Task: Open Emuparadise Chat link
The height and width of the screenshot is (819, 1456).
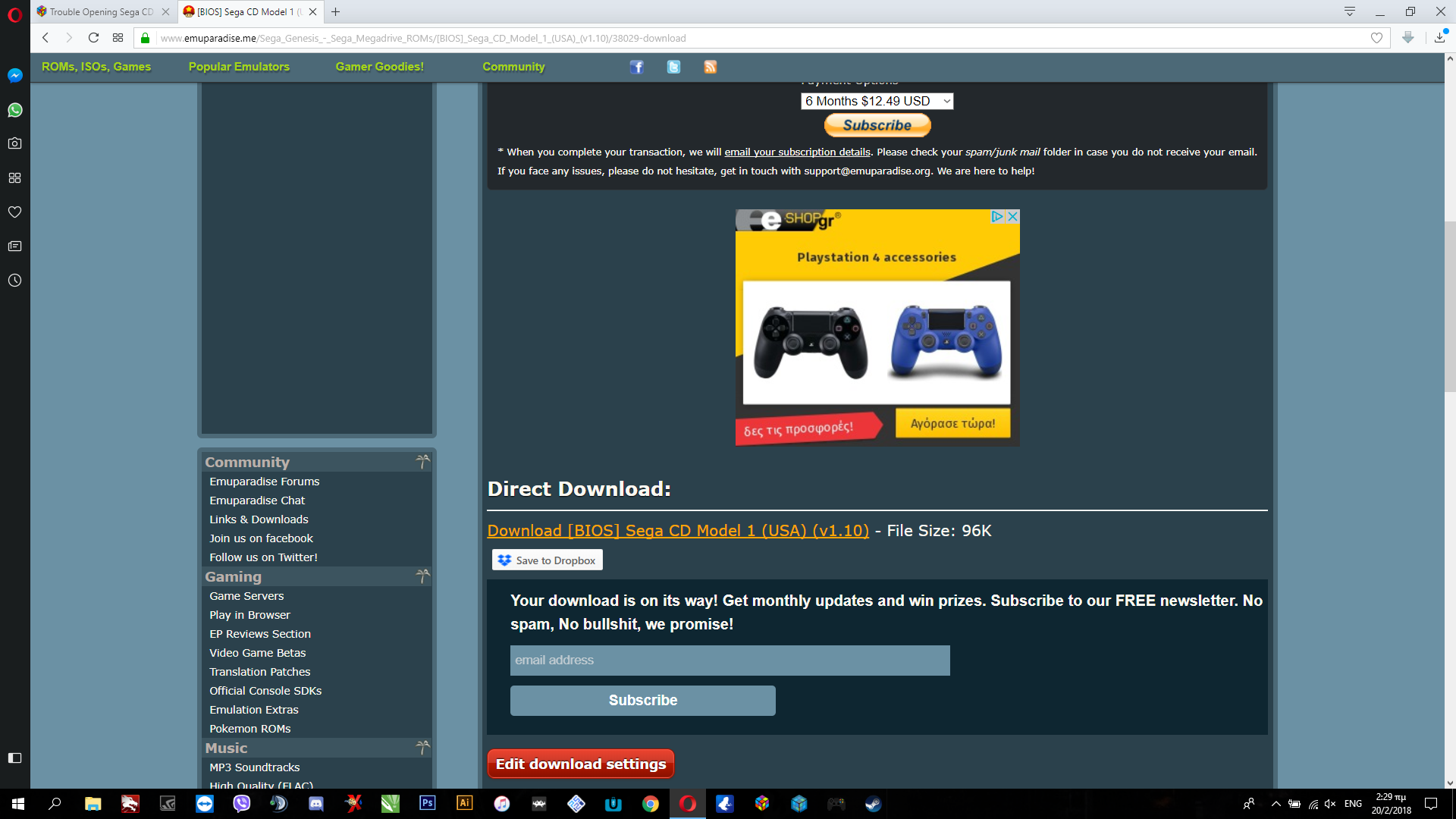Action: [x=257, y=500]
